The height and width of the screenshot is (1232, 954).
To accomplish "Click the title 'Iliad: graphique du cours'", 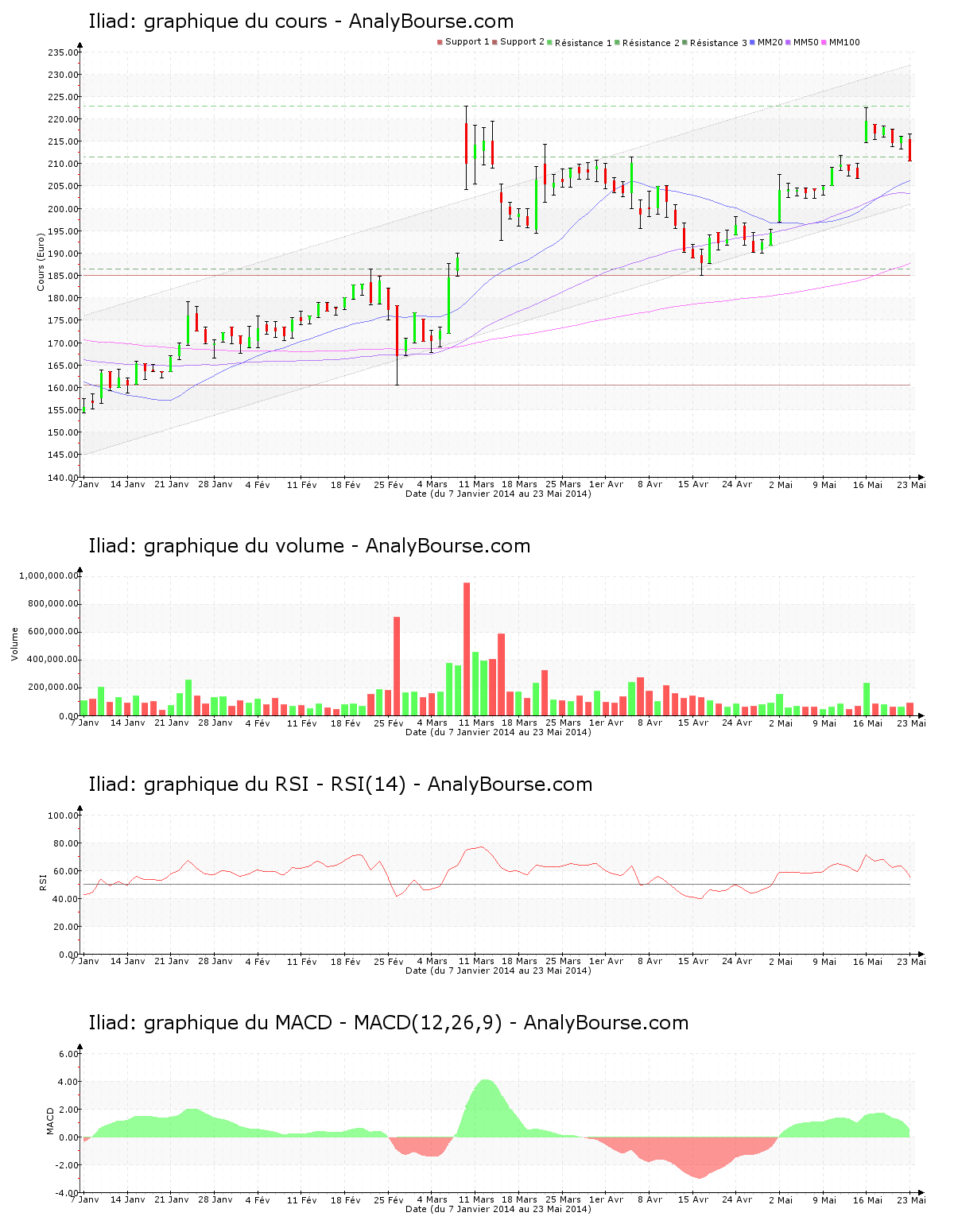I will click(x=207, y=21).
